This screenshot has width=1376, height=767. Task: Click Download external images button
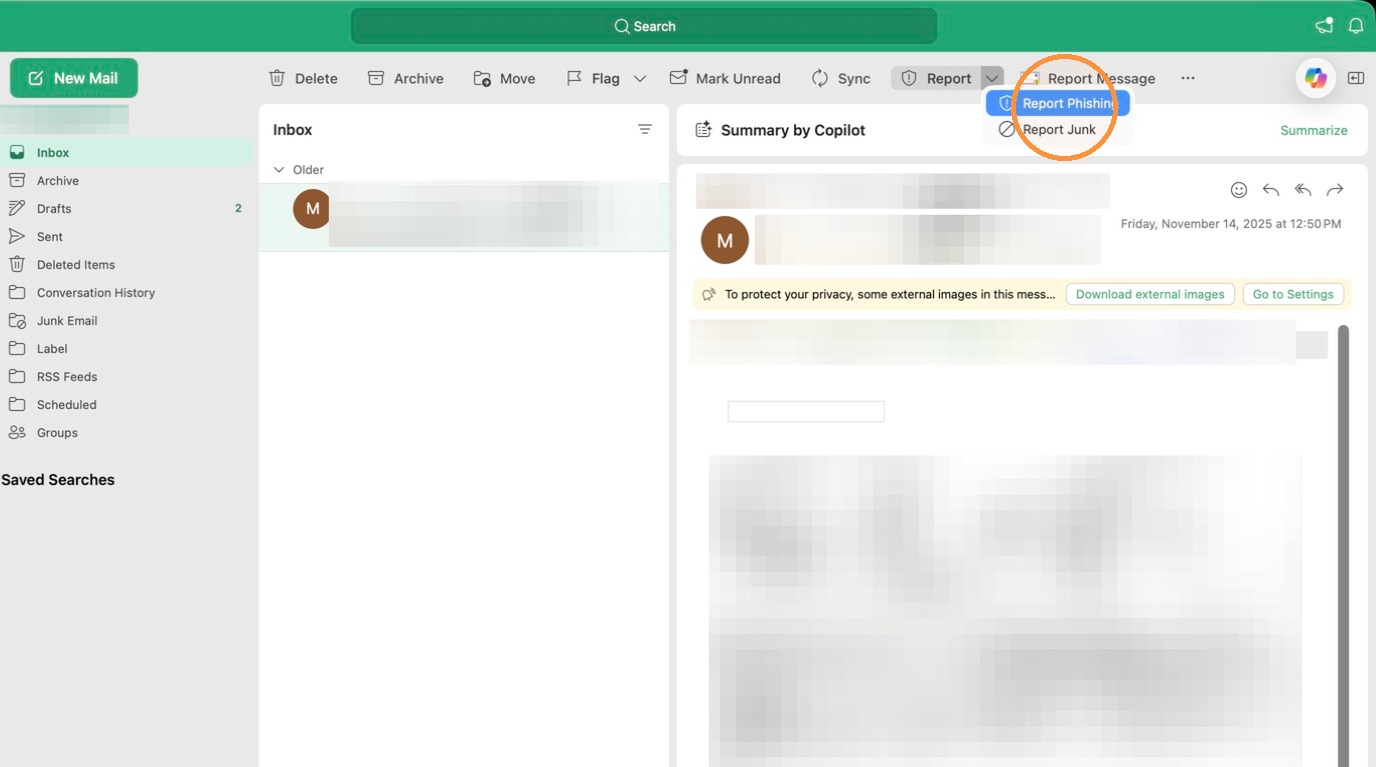[1150, 294]
